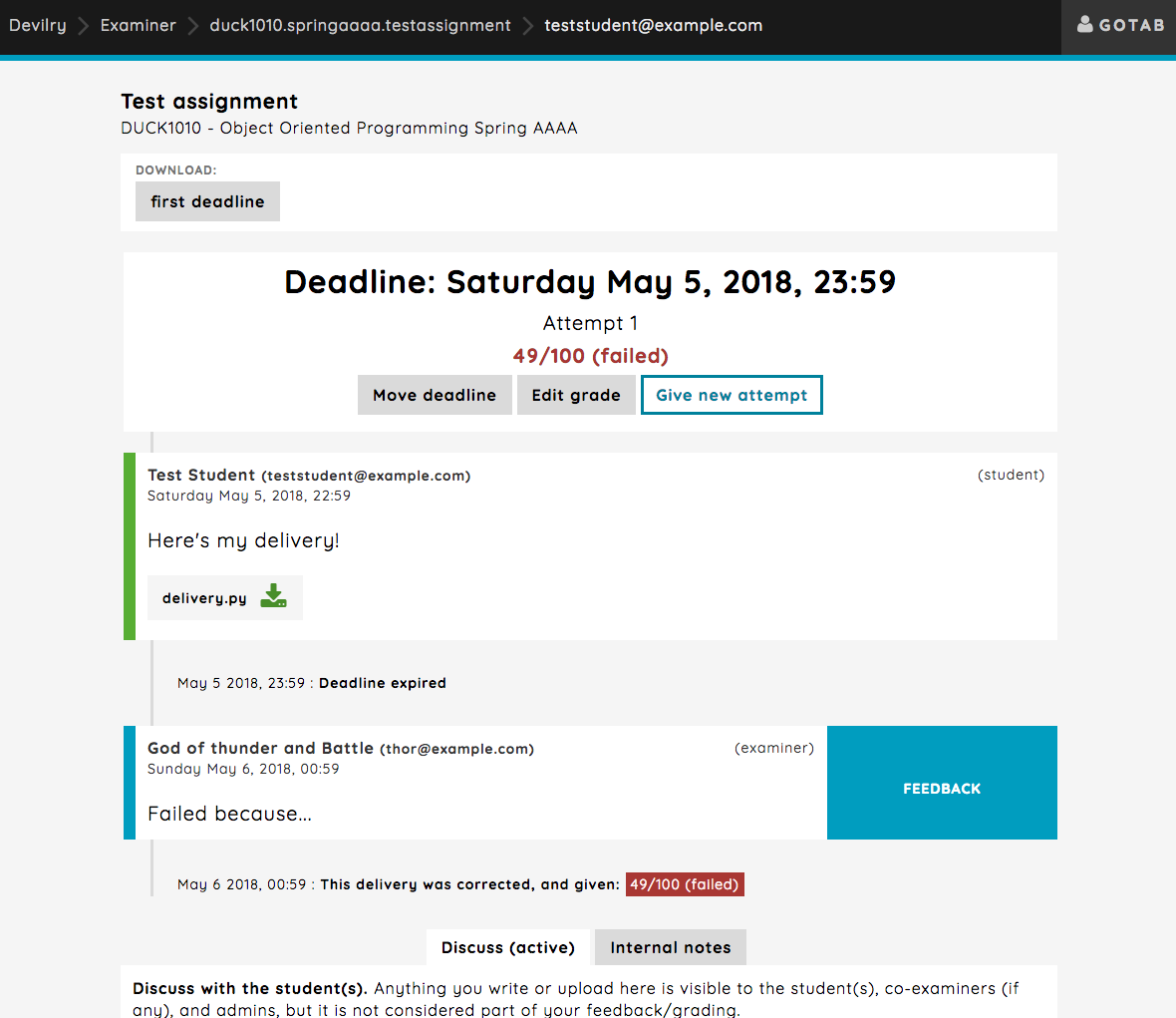This screenshot has height=1018, width=1176.
Task: Give the student a new attempt
Action: click(x=732, y=395)
